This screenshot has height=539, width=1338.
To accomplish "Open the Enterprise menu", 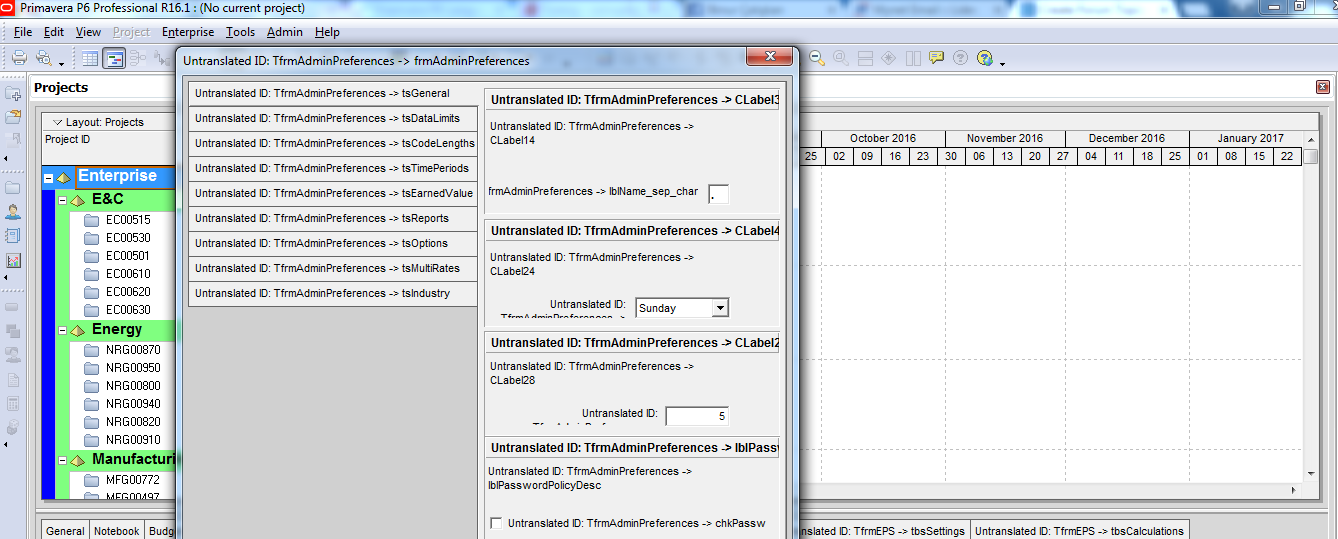I will (x=188, y=32).
